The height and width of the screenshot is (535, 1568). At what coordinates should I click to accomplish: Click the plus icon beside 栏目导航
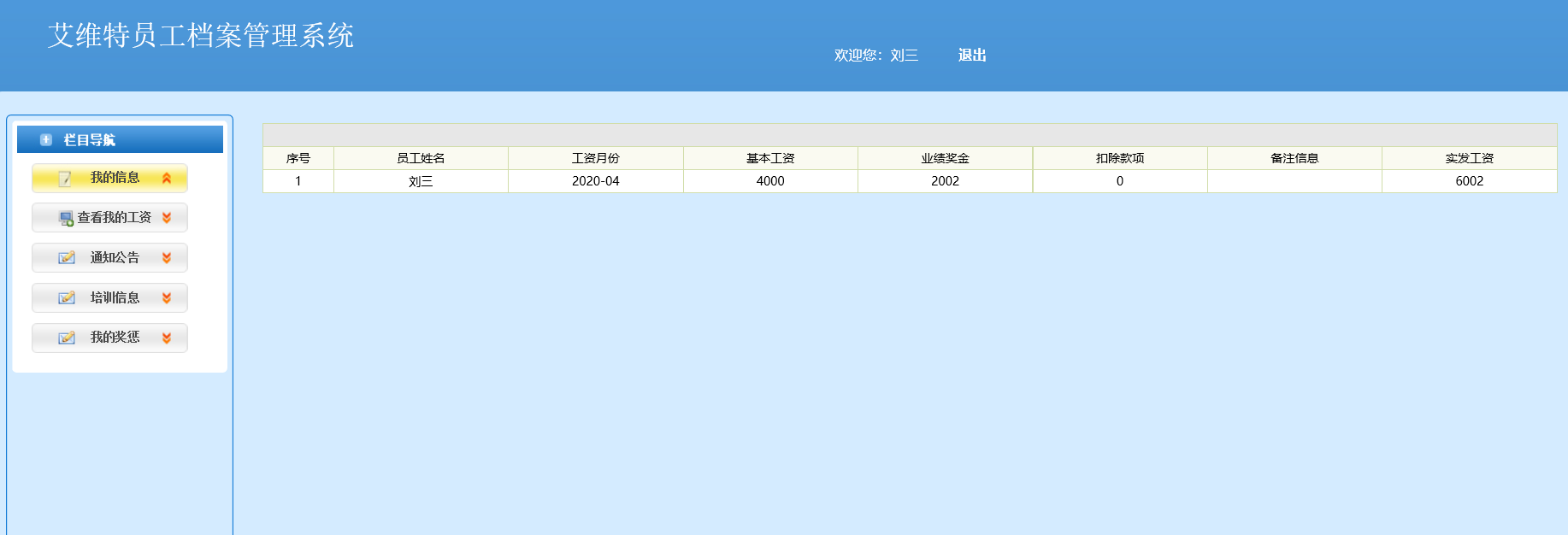pyautogui.click(x=46, y=139)
